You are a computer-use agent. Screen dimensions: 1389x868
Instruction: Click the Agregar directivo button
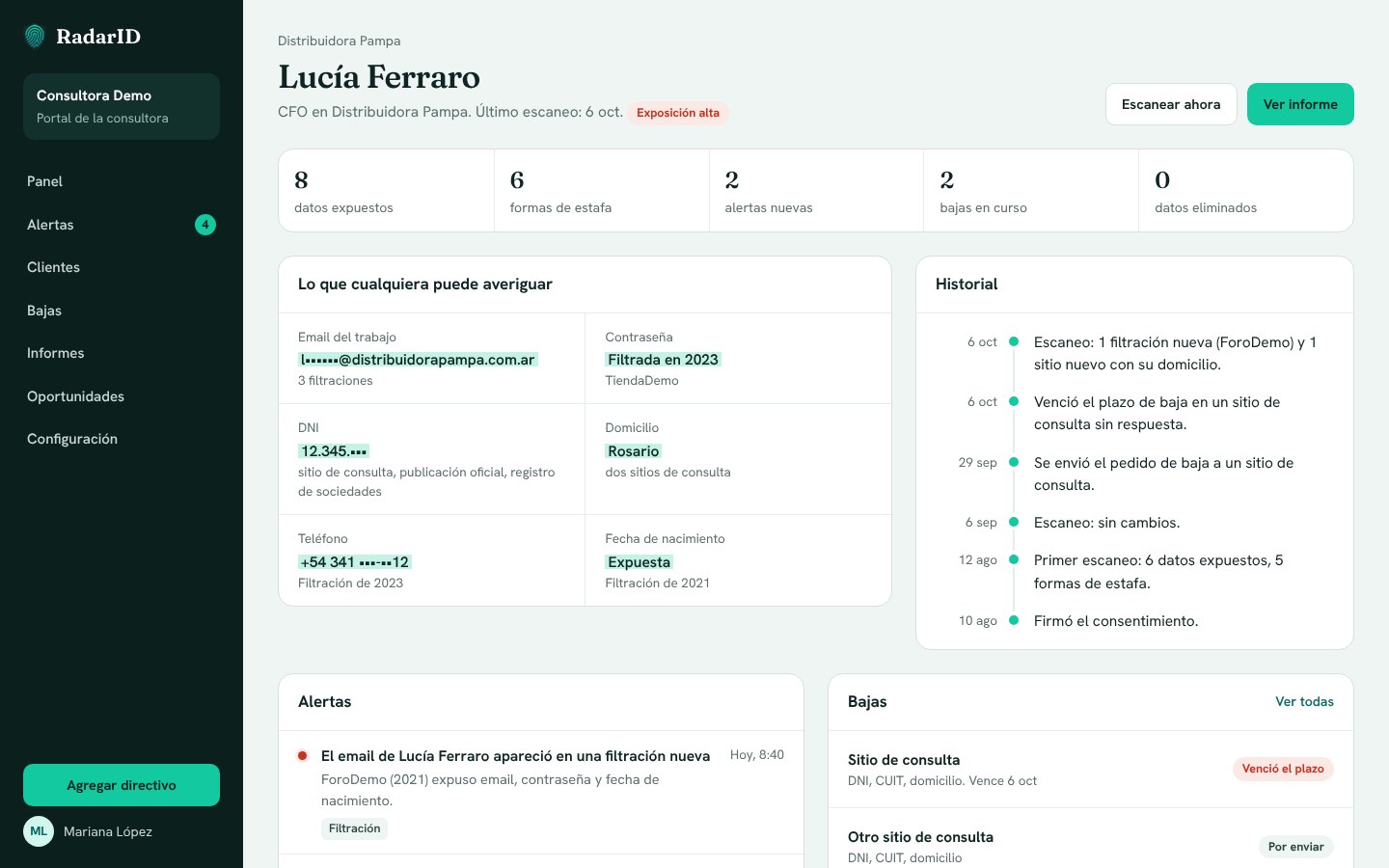122,785
